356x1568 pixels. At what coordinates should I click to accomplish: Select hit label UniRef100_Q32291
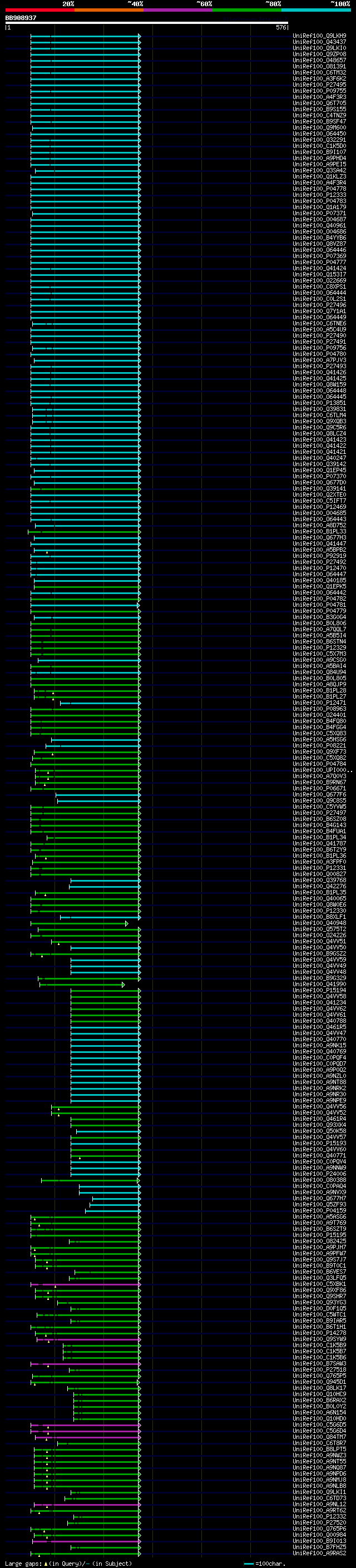(319, 140)
